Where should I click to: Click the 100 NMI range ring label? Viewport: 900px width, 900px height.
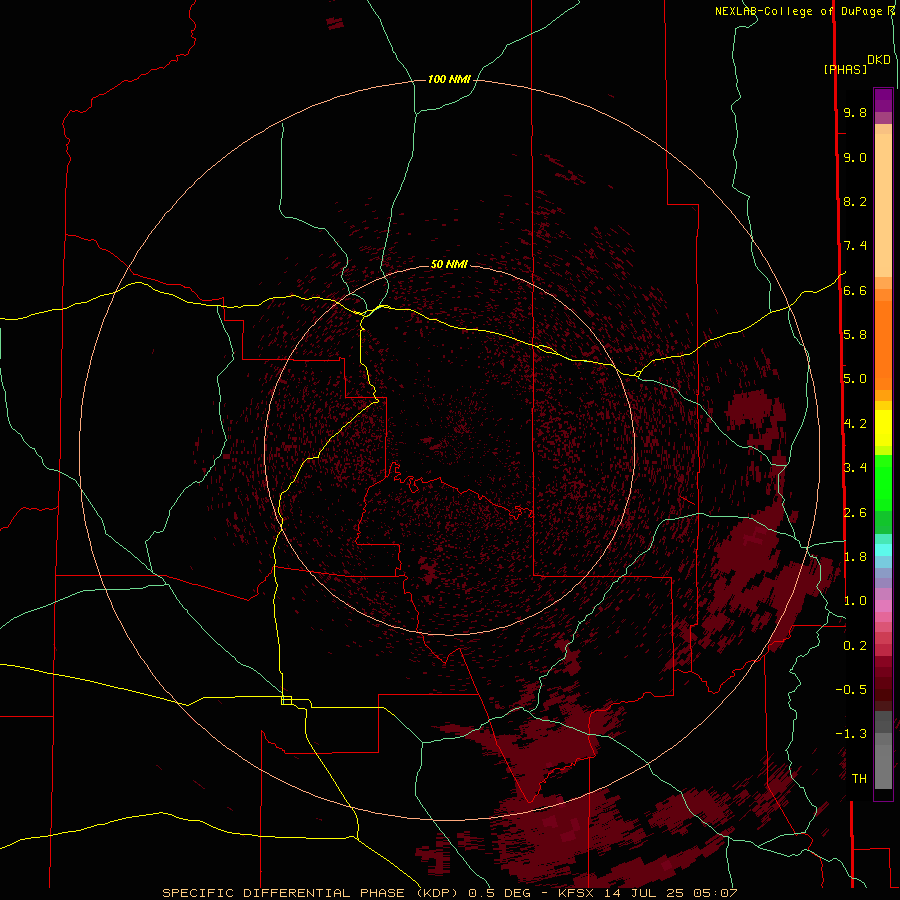click(x=449, y=79)
